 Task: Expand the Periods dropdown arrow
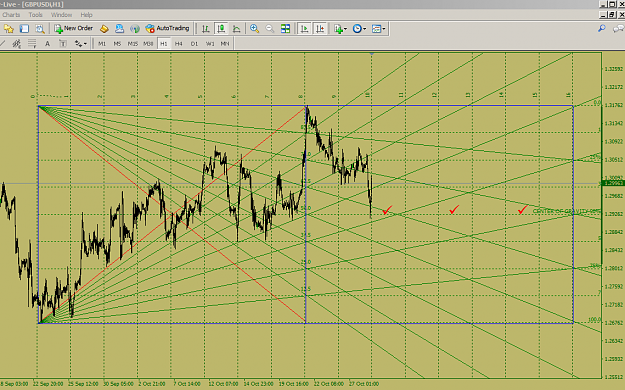click(x=364, y=29)
